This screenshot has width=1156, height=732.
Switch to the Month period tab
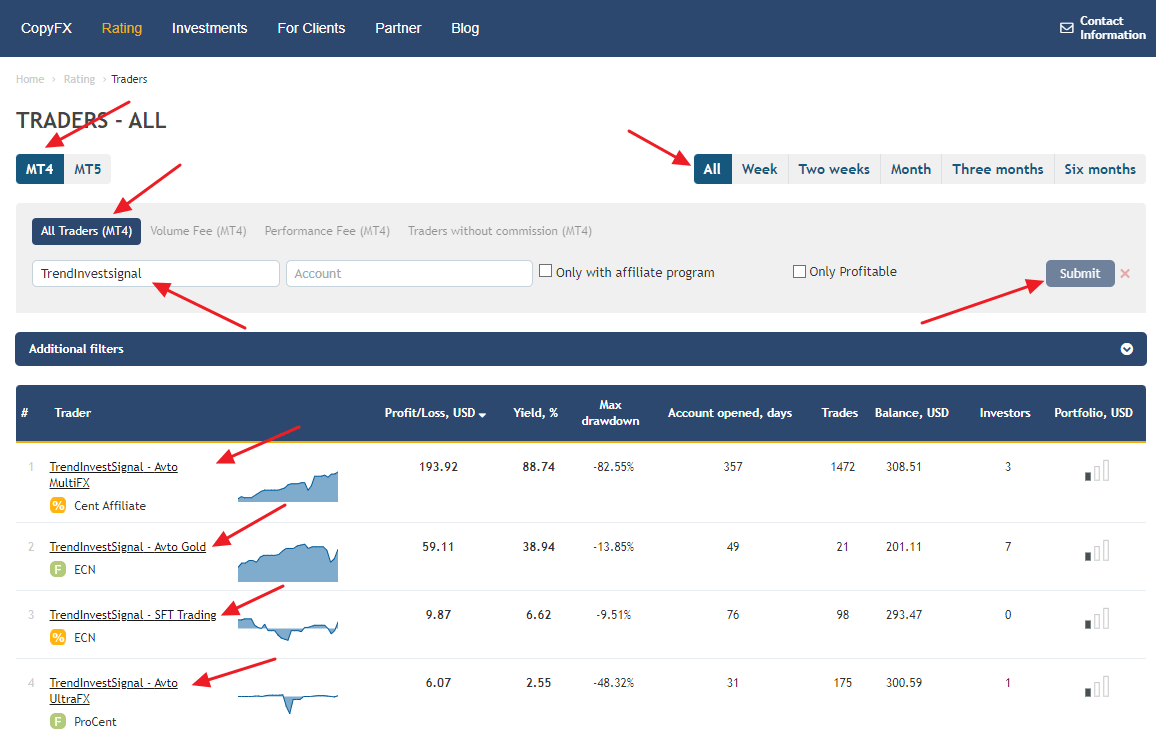pyautogui.click(x=910, y=169)
